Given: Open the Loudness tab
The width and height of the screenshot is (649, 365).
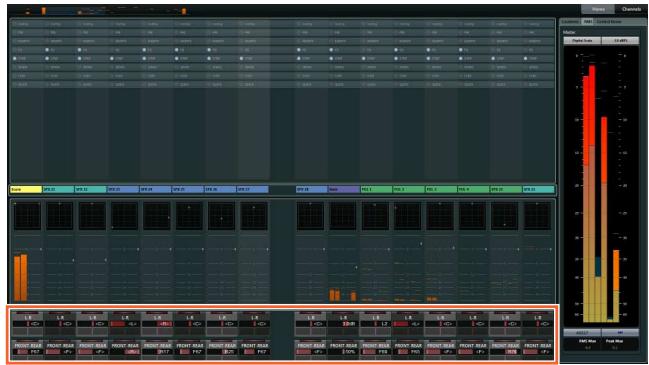Looking at the screenshot, I should tap(570, 22).
